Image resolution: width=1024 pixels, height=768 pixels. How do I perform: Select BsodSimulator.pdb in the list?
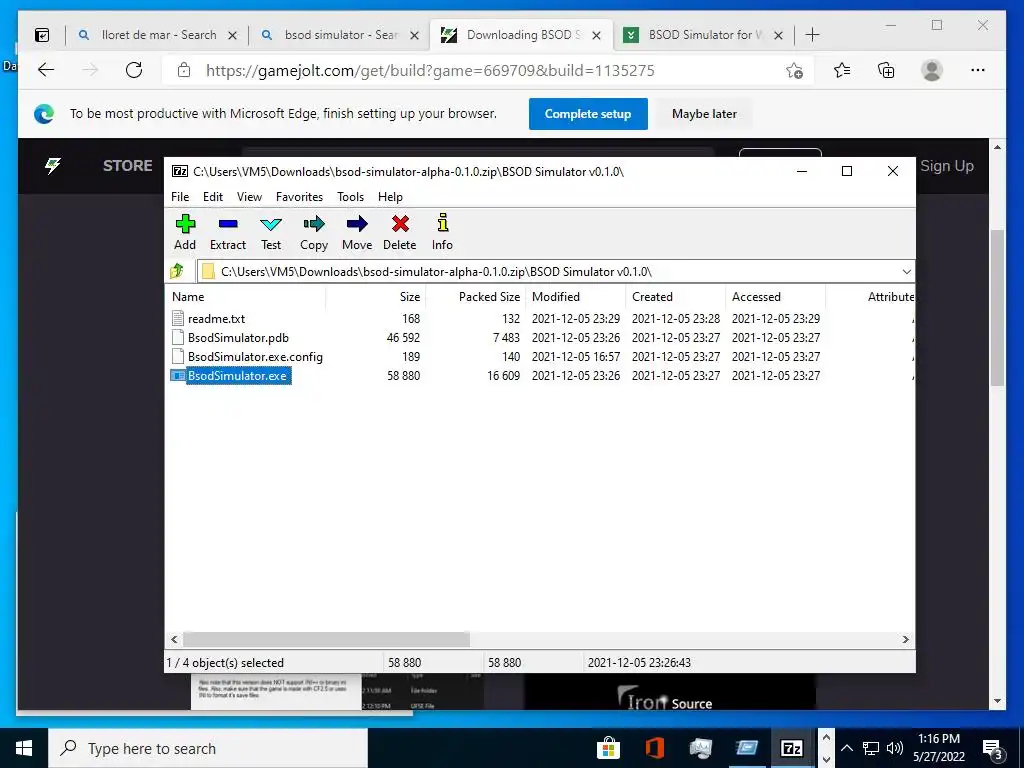(x=238, y=338)
